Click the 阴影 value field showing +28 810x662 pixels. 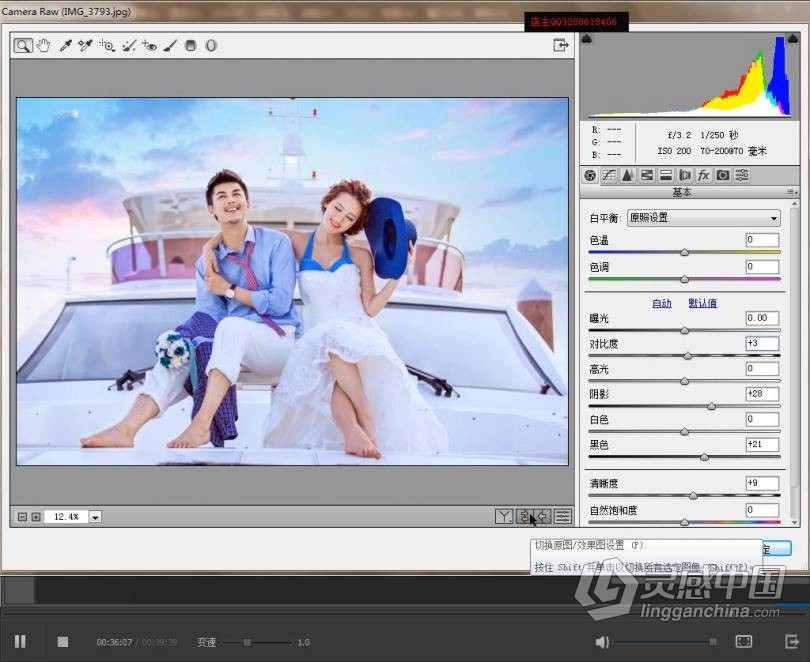tap(762, 394)
